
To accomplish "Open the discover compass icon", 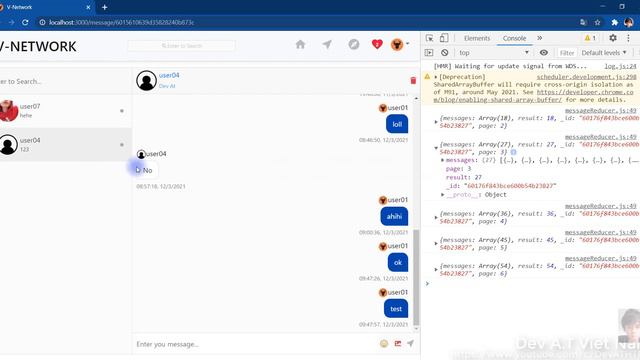I will tap(354, 44).
